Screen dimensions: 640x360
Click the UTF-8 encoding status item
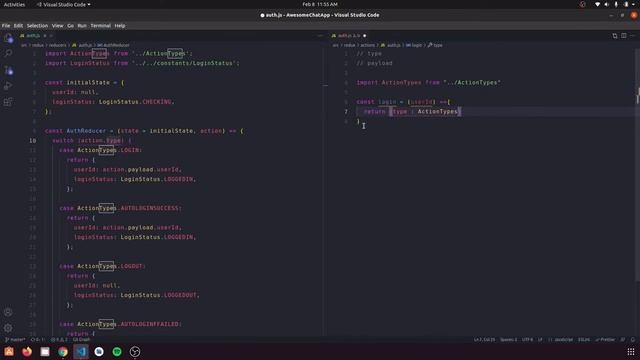click(x=527, y=340)
